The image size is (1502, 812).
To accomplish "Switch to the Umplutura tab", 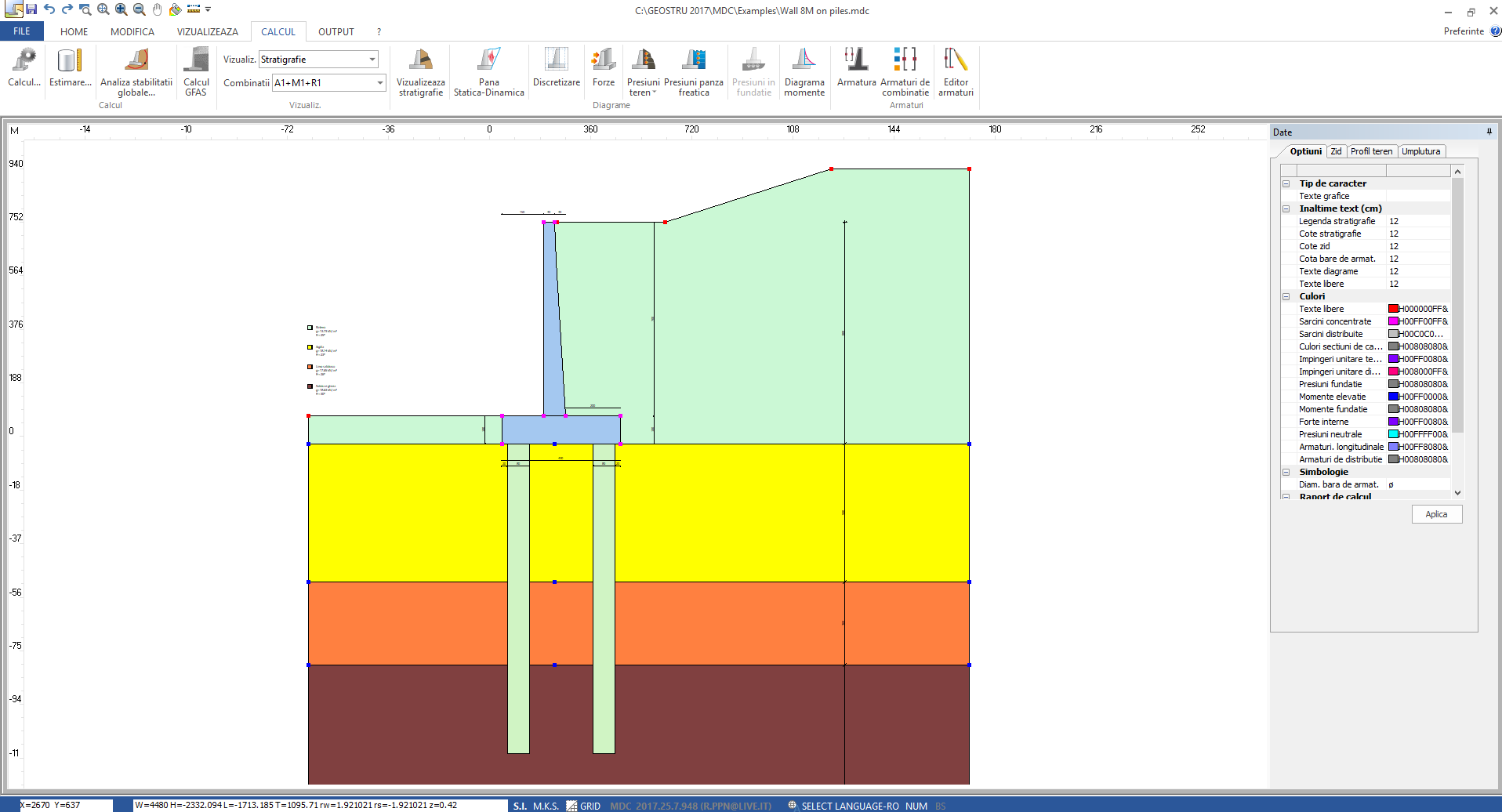I will [1421, 152].
